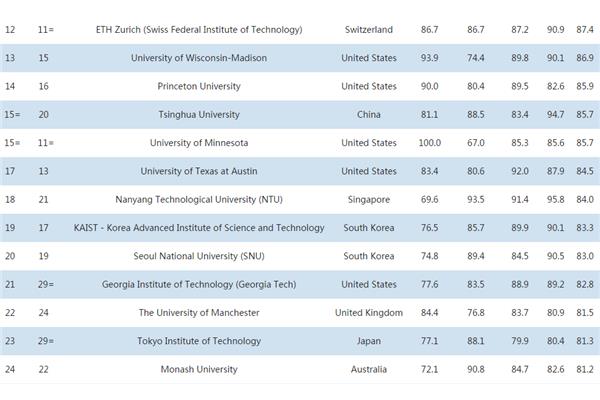Open University of Texas at Austin
Image resolution: width=600 pixels, height=400 pixels.
[x=199, y=171]
